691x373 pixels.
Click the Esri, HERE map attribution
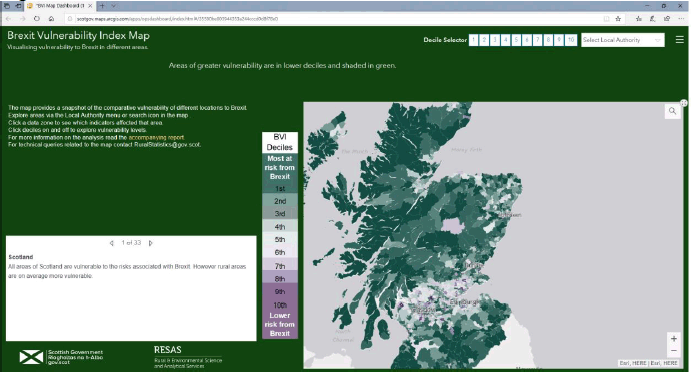point(649,363)
